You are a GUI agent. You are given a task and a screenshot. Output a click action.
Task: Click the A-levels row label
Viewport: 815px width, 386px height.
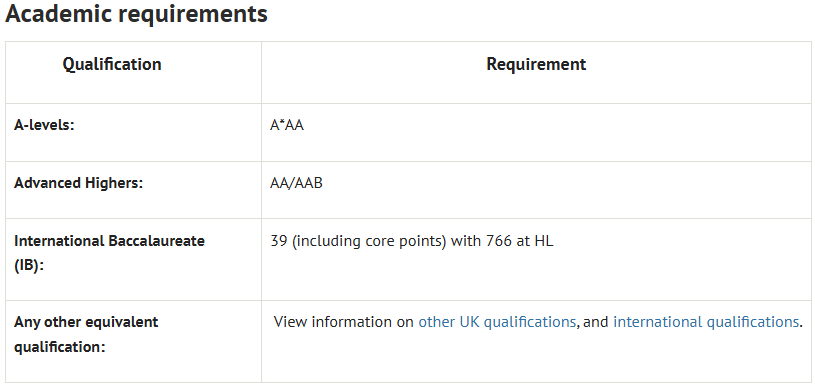(44, 125)
